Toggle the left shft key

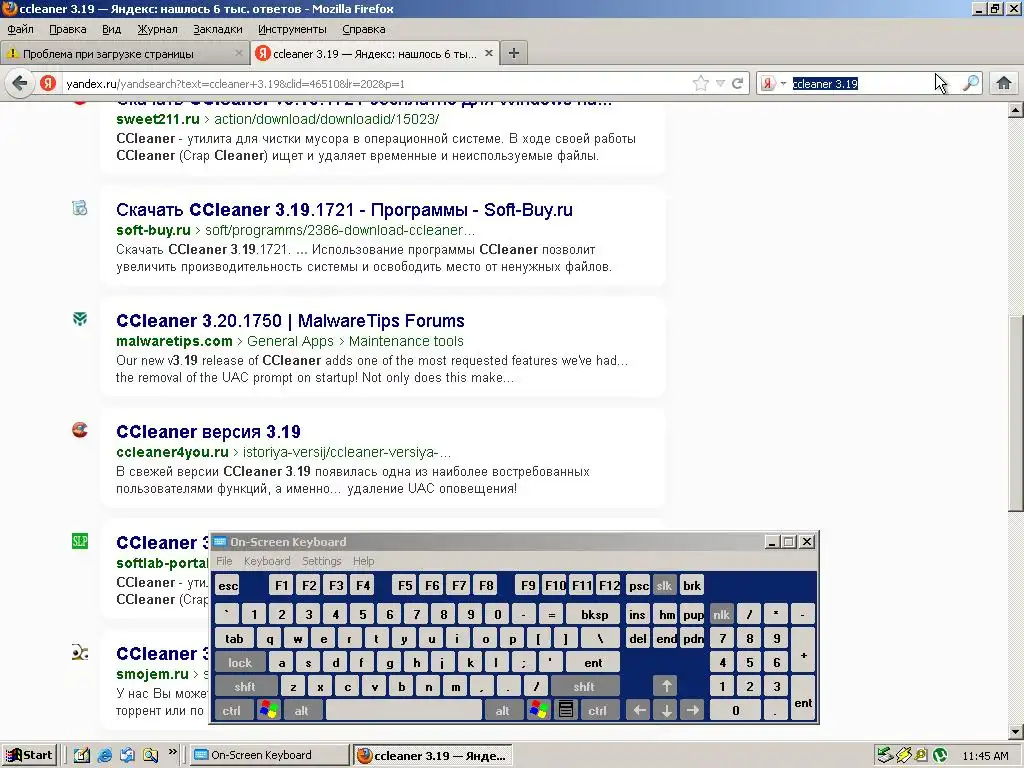point(246,686)
